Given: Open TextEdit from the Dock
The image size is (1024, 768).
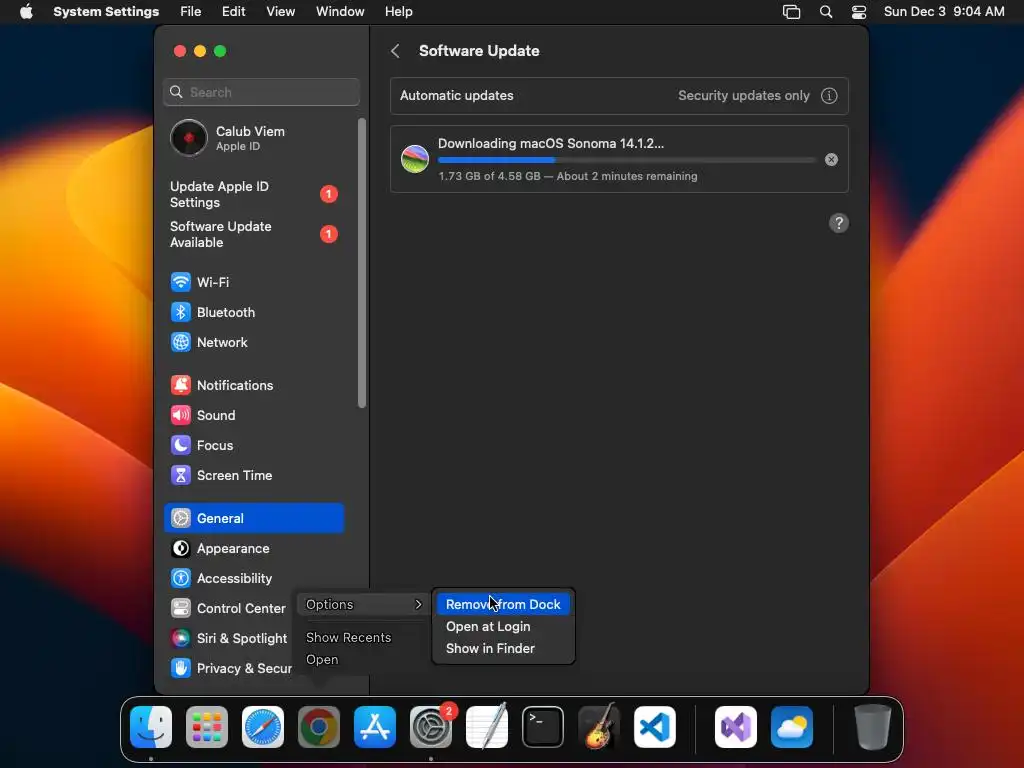Looking at the screenshot, I should tap(487, 727).
